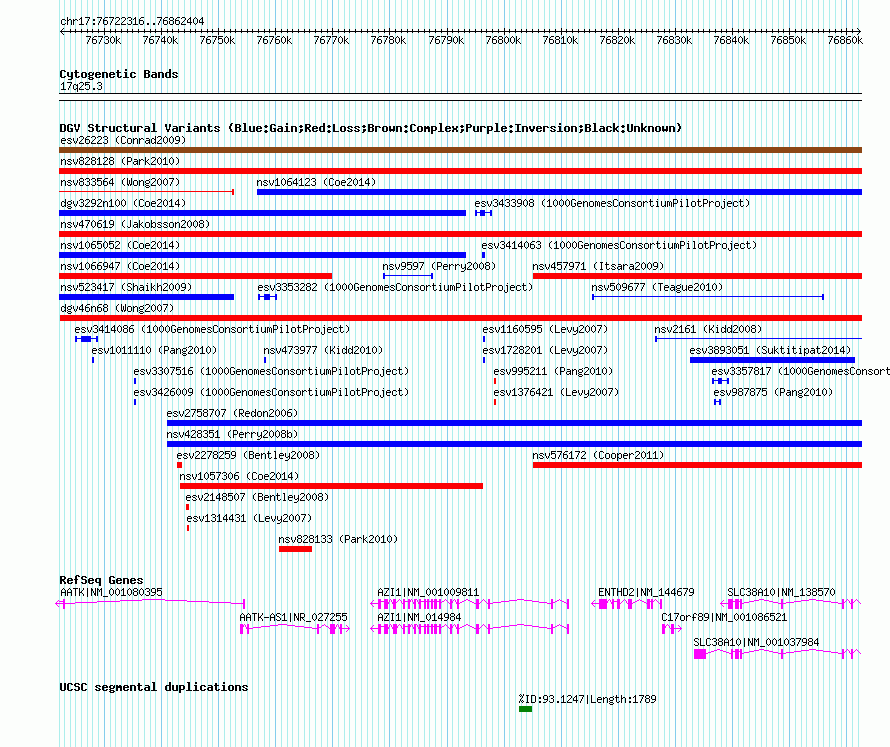Open ENTHD2|NM_144679 gene label
Screen dimensions: 890x747
click(646, 592)
